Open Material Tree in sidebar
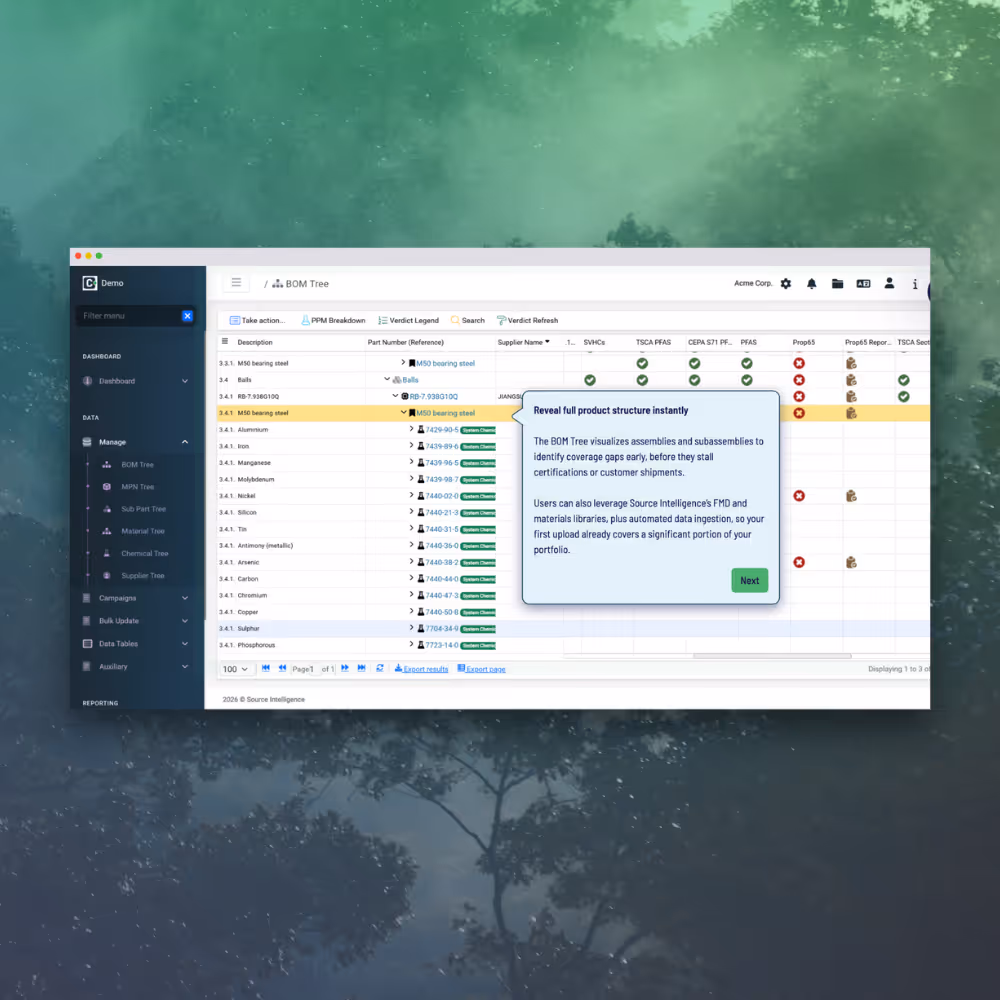The height and width of the screenshot is (1000, 1000). (142, 531)
